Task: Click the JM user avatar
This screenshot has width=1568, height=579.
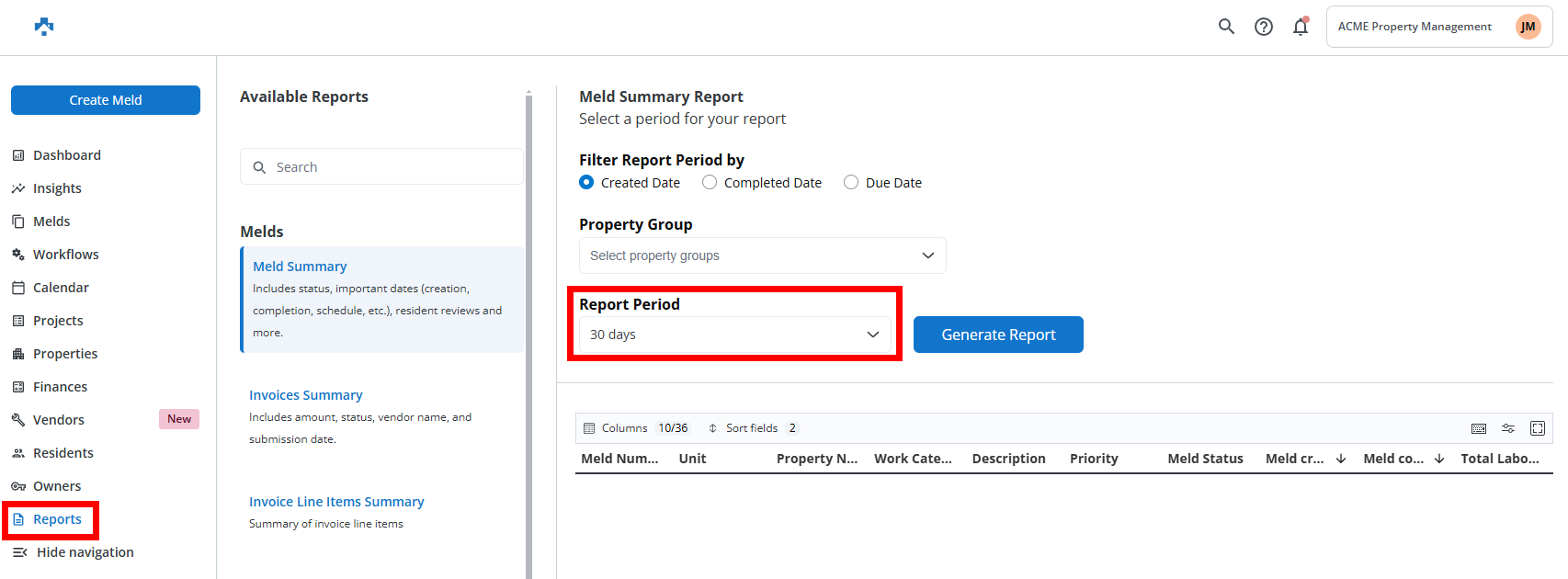Action: tap(1528, 27)
